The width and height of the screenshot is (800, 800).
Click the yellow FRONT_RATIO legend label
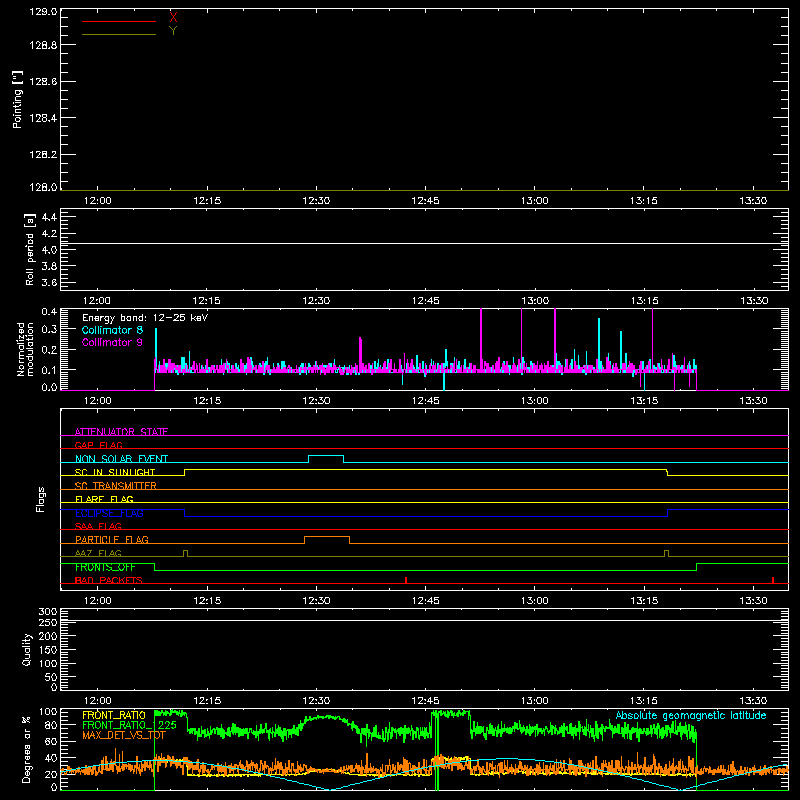[114, 715]
